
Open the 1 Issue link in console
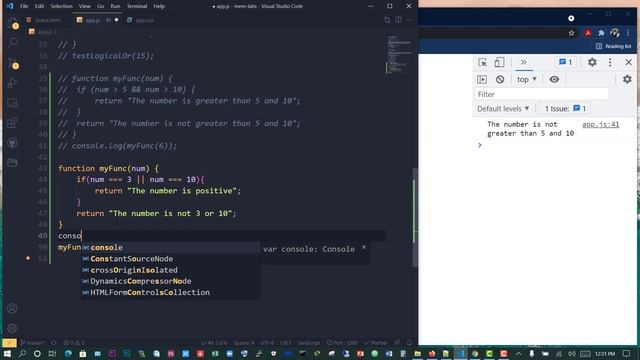click(565, 109)
